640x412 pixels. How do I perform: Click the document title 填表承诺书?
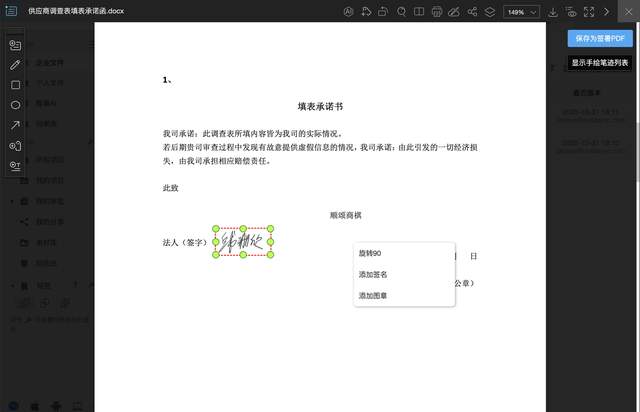click(x=320, y=107)
